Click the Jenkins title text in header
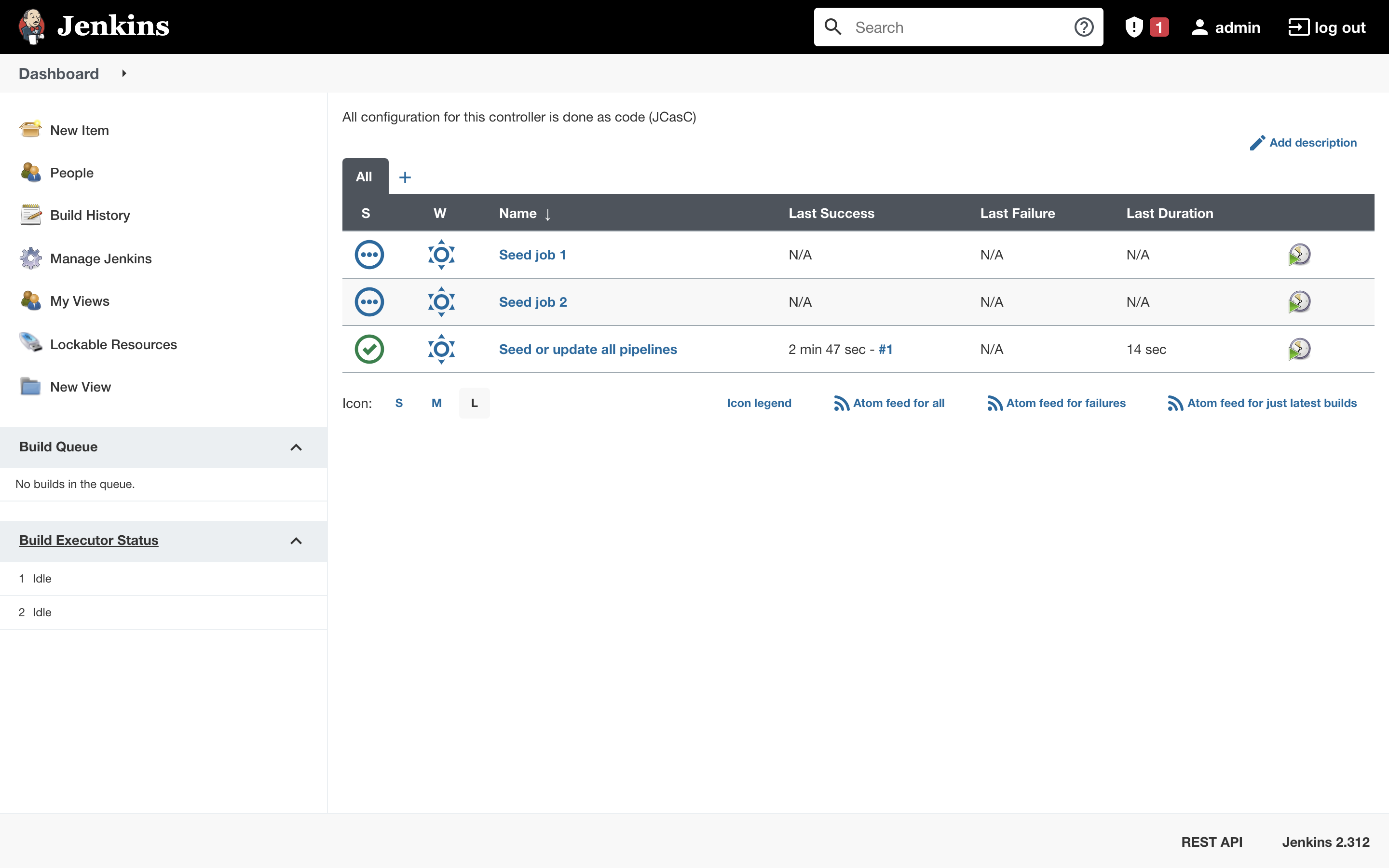1389x868 pixels. pyautogui.click(x=113, y=27)
